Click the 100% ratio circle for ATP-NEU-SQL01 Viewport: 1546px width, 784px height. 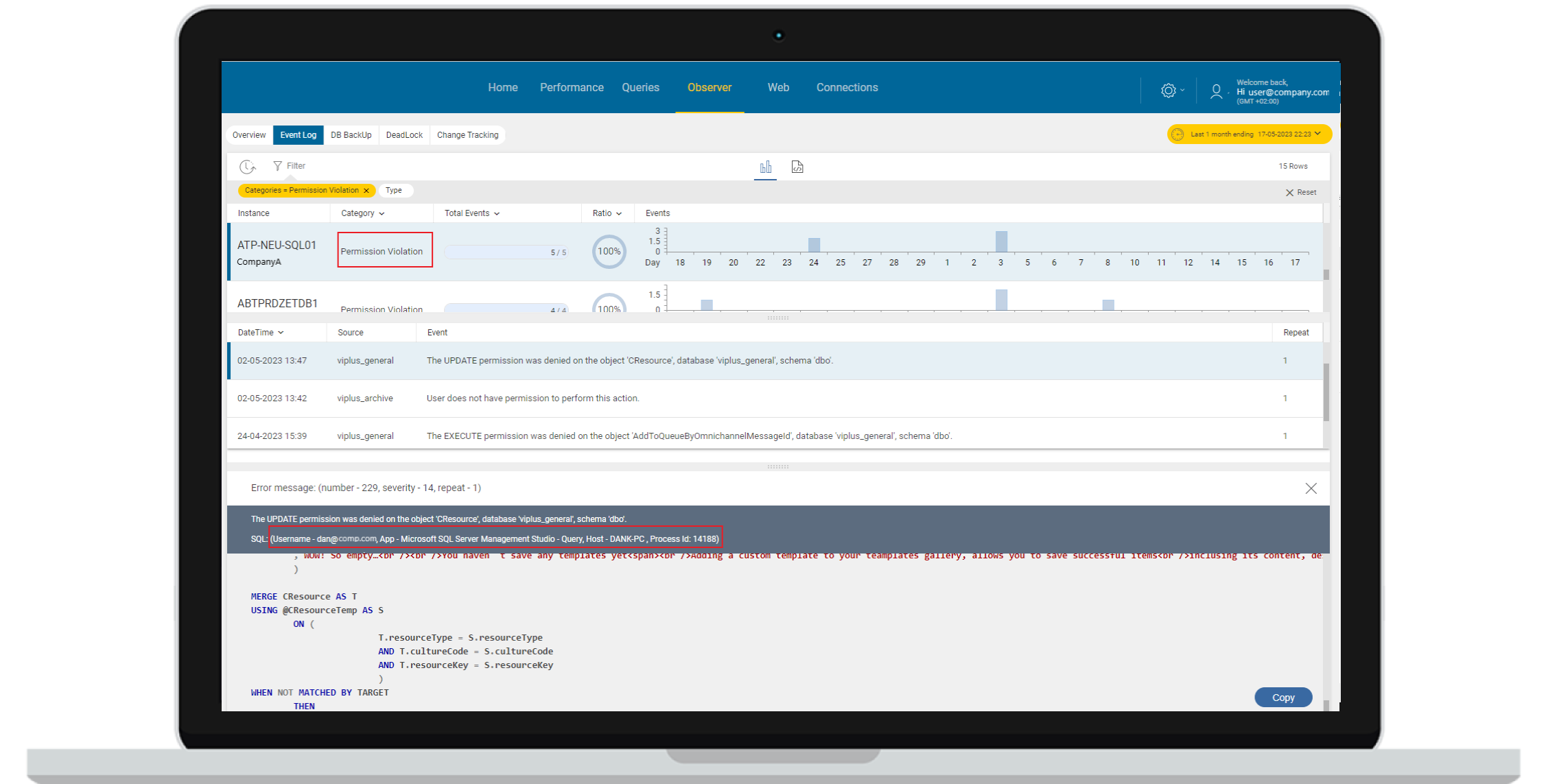[x=609, y=252]
